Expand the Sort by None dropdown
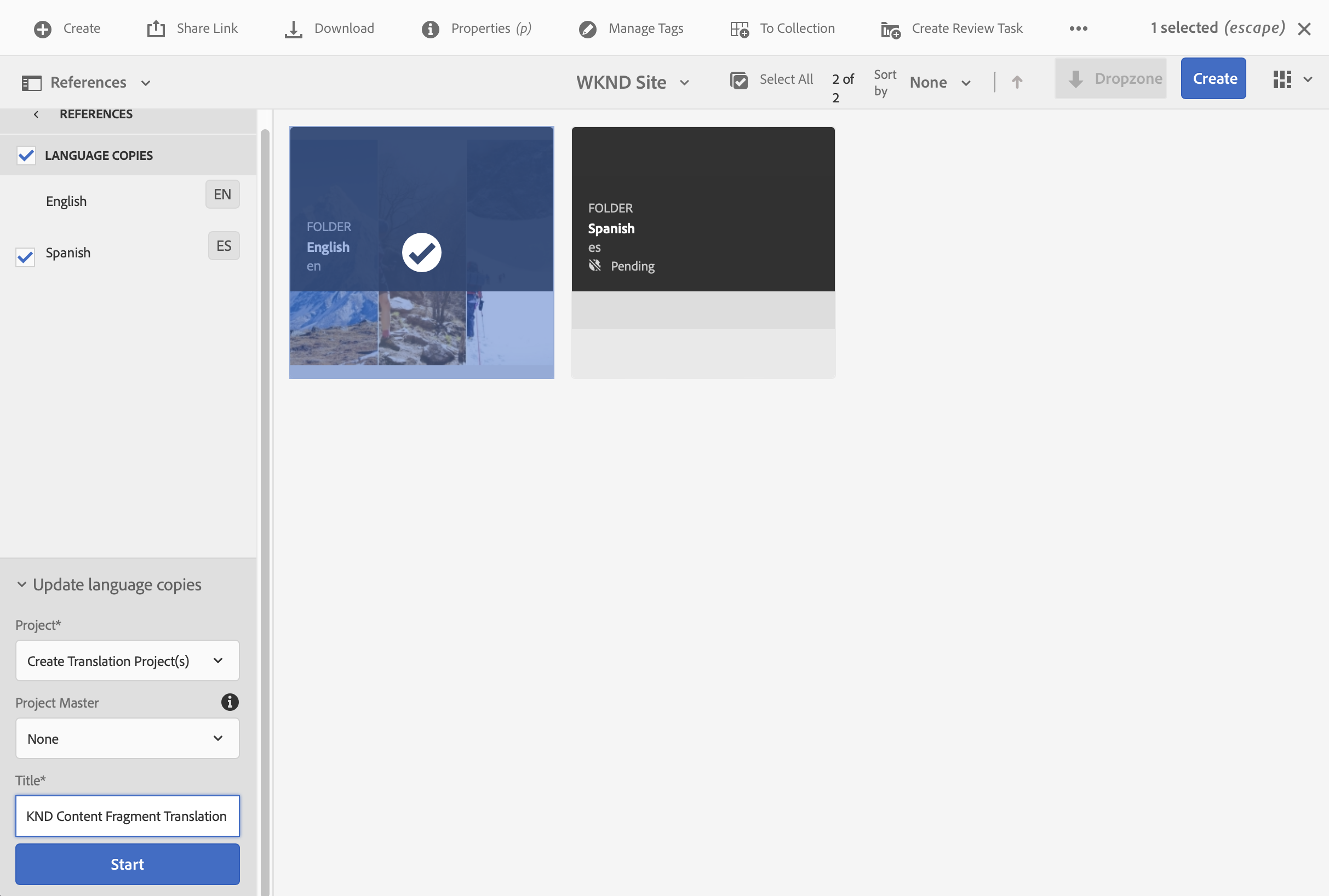The image size is (1329, 896). (940, 82)
